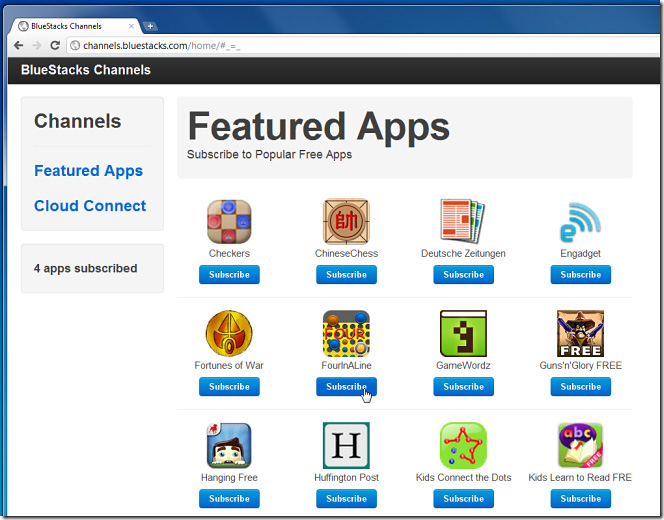This screenshot has width=664, height=520.
Task: Subscribe to Fortunes of War
Action: click(229, 387)
